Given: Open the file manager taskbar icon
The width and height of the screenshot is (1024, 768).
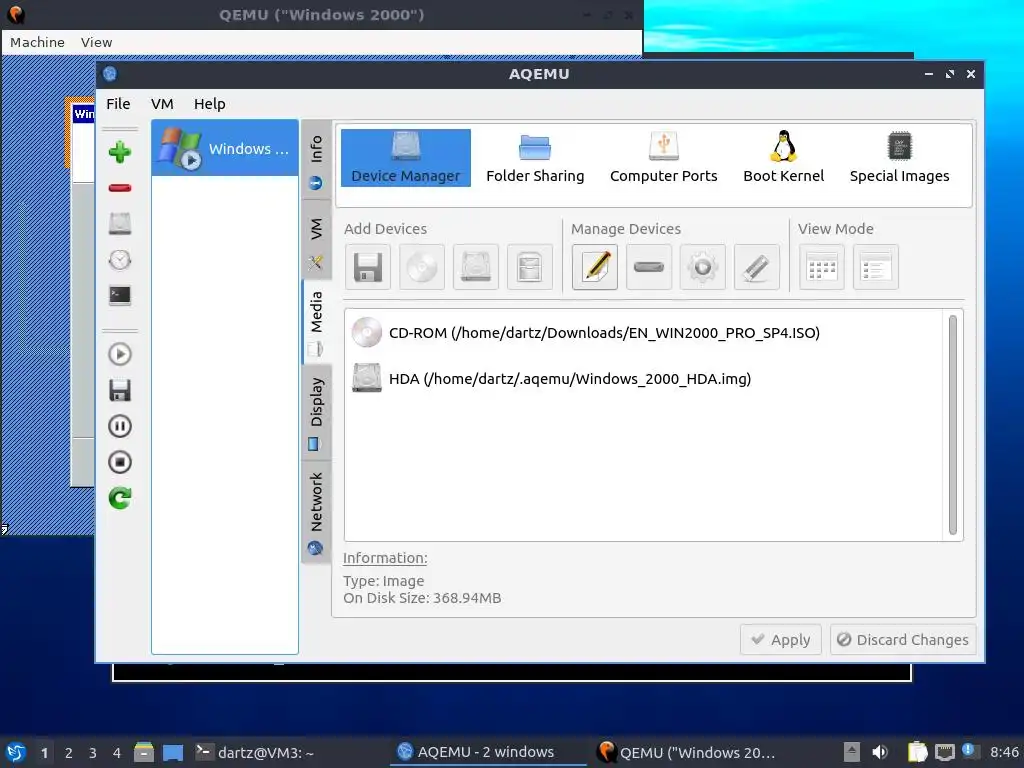Looking at the screenshot, I should click(144, 752).
